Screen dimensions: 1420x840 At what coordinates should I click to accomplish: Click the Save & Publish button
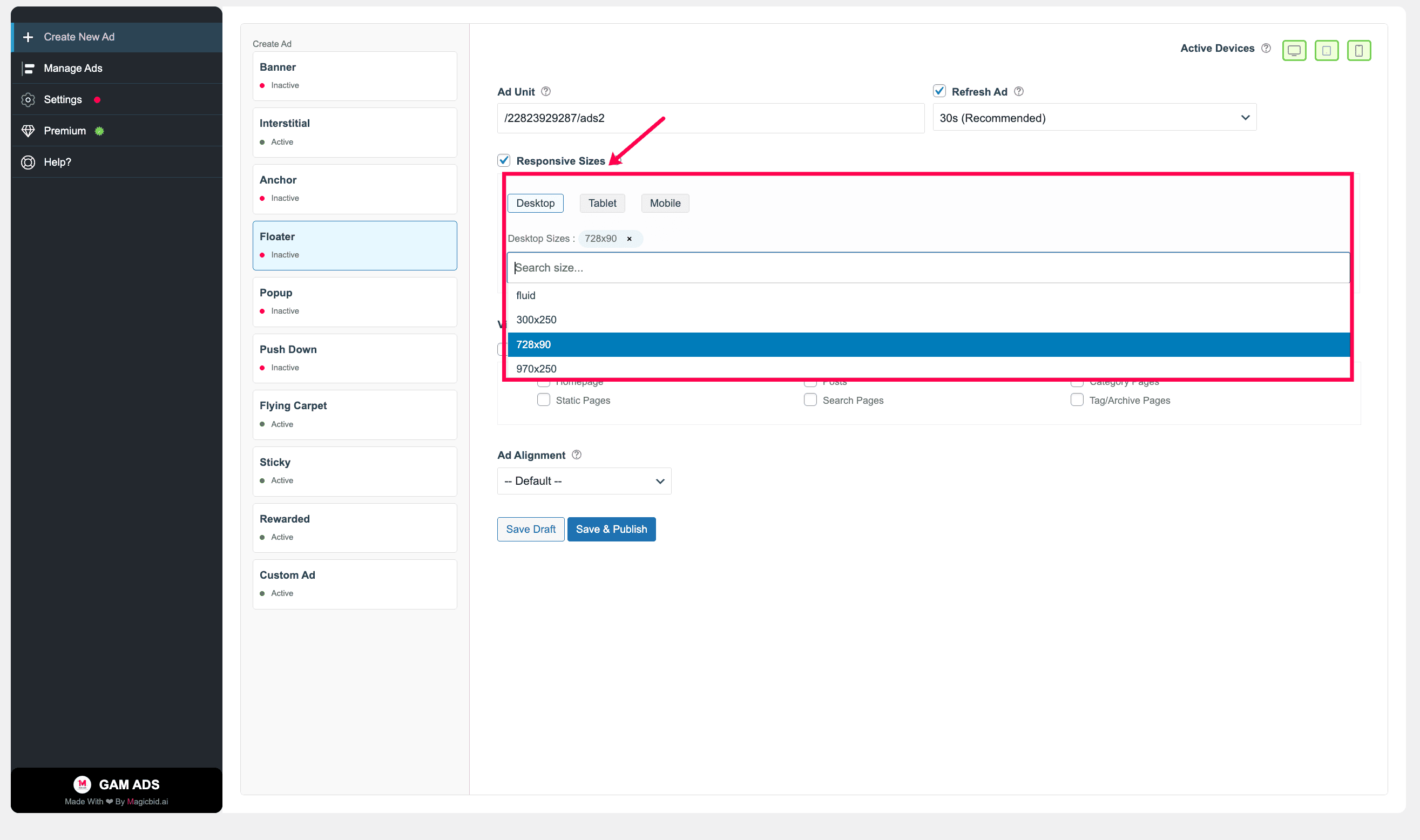tap(611, 529)
